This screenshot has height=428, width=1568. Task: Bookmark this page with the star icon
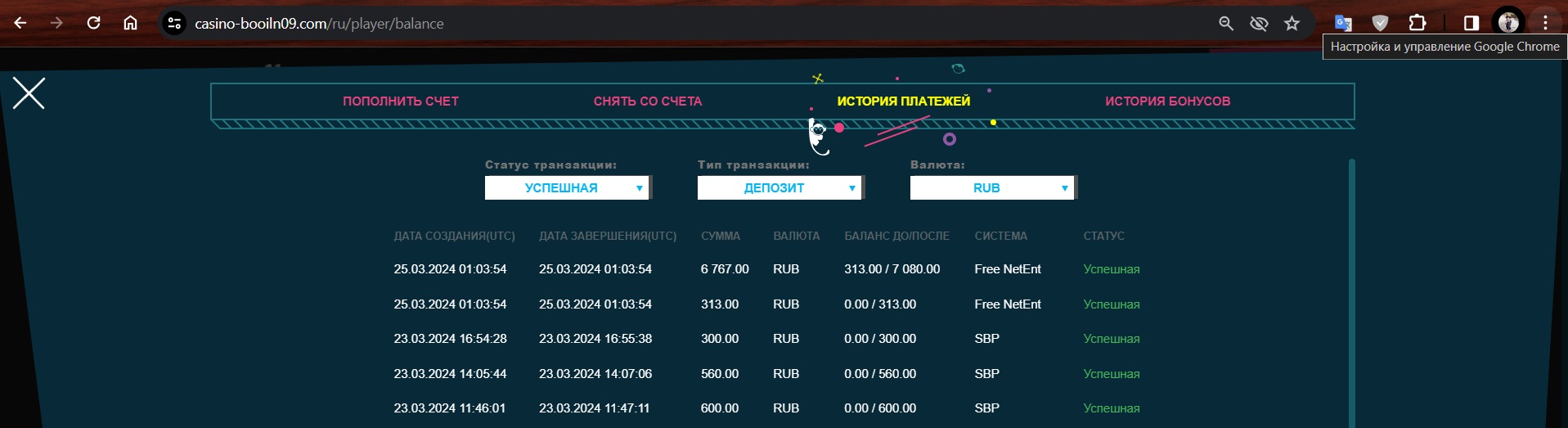click(x=1292, y=24)
